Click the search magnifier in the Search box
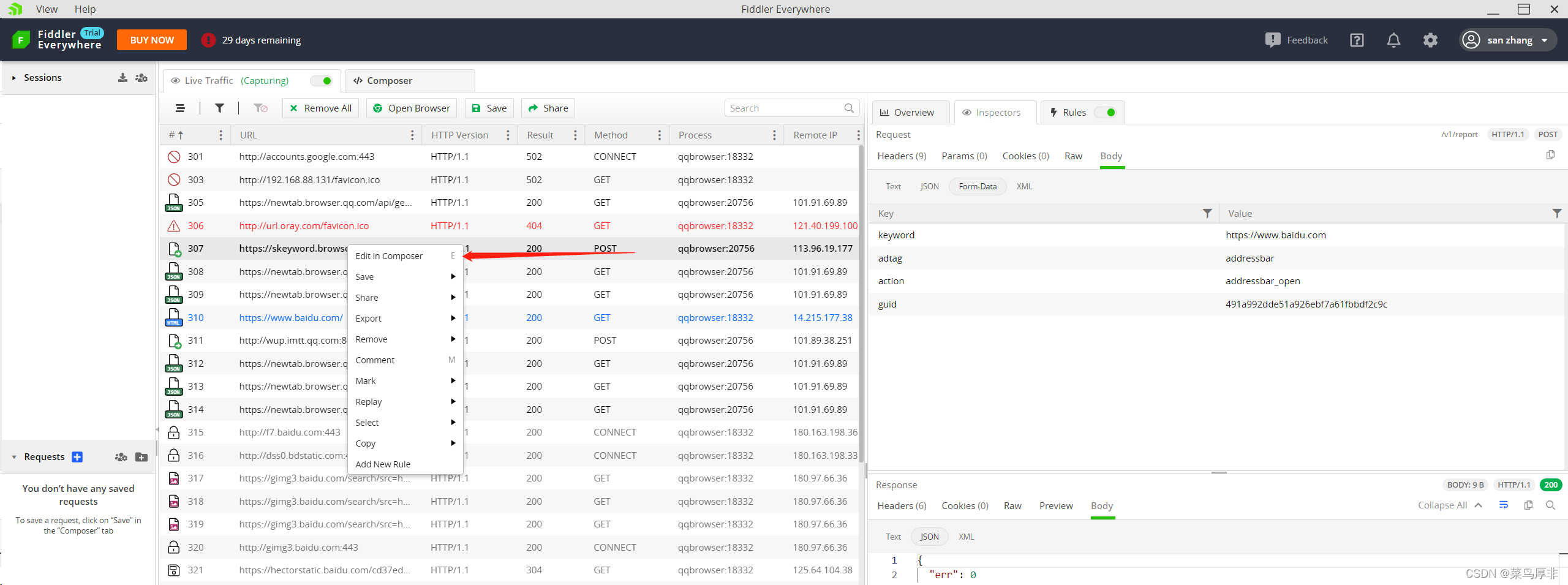This screenshot has height=585, width=1568. [849, 108]
